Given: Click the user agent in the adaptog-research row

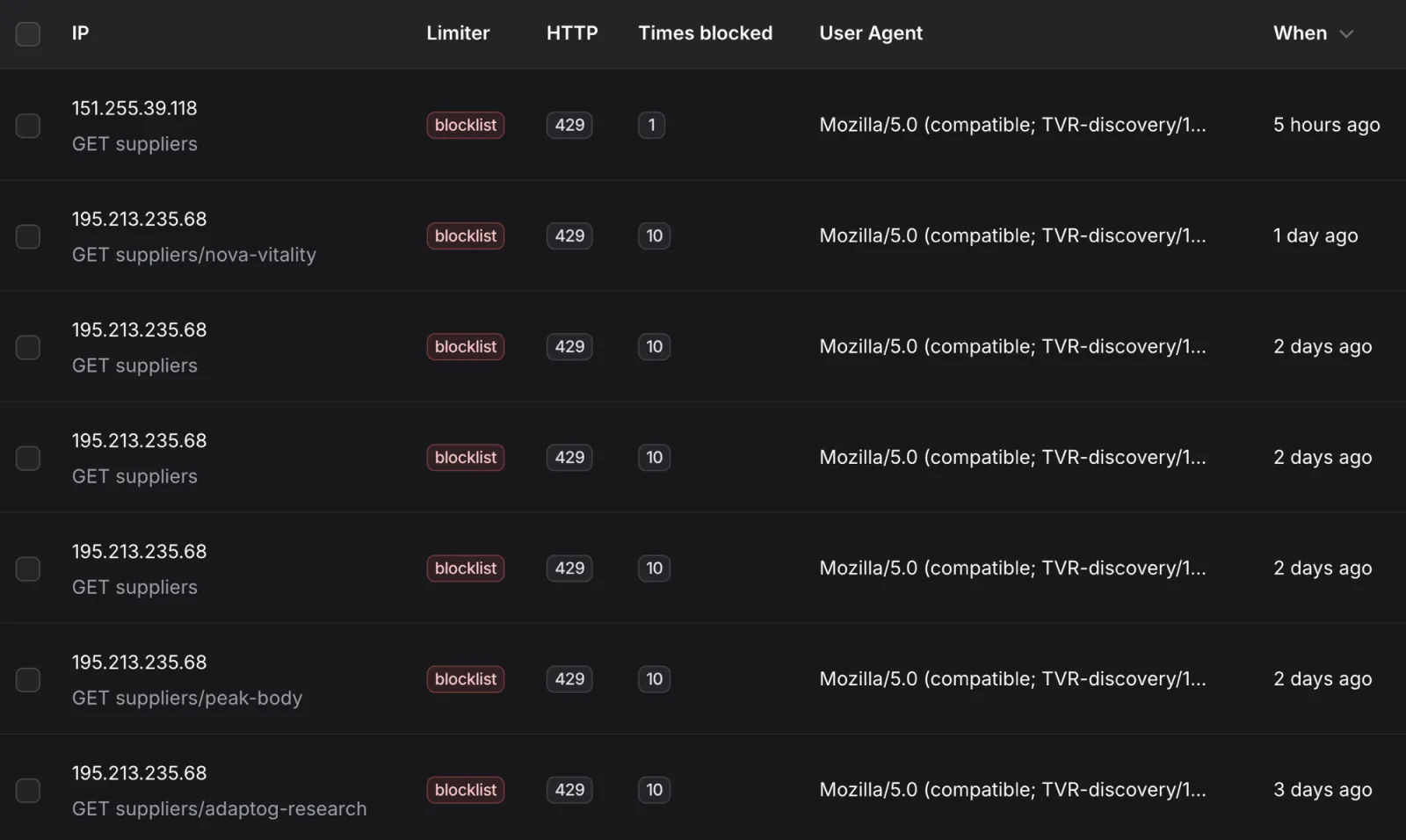Looking at the screenshot, I should tap(1012, 789).
